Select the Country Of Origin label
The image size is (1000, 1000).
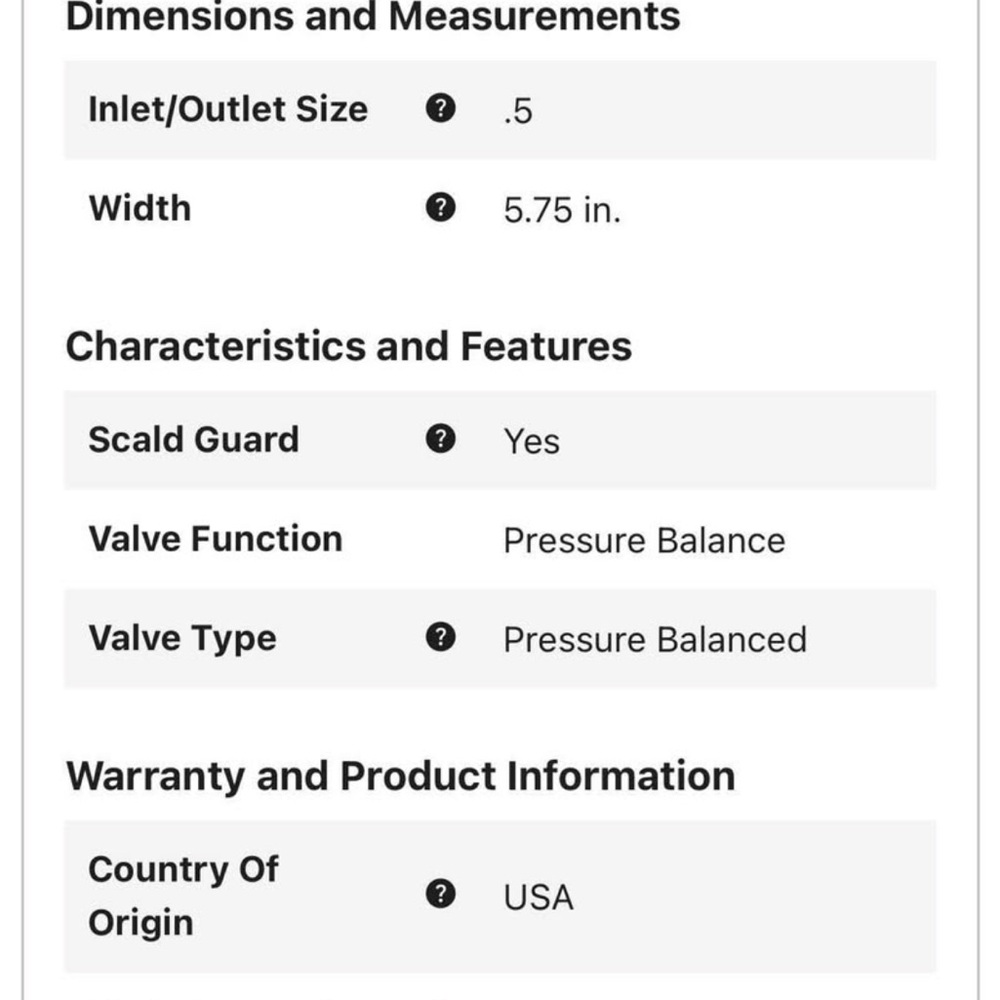click(184, 895)
